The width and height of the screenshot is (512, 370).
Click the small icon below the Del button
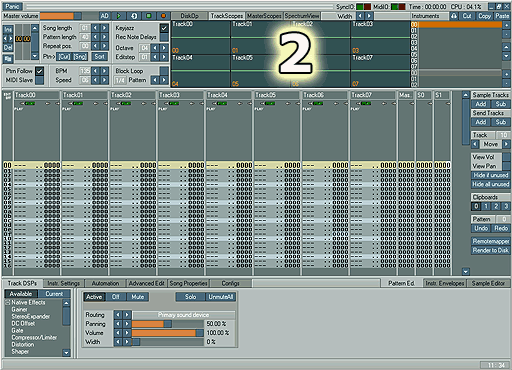coord(8,59)
